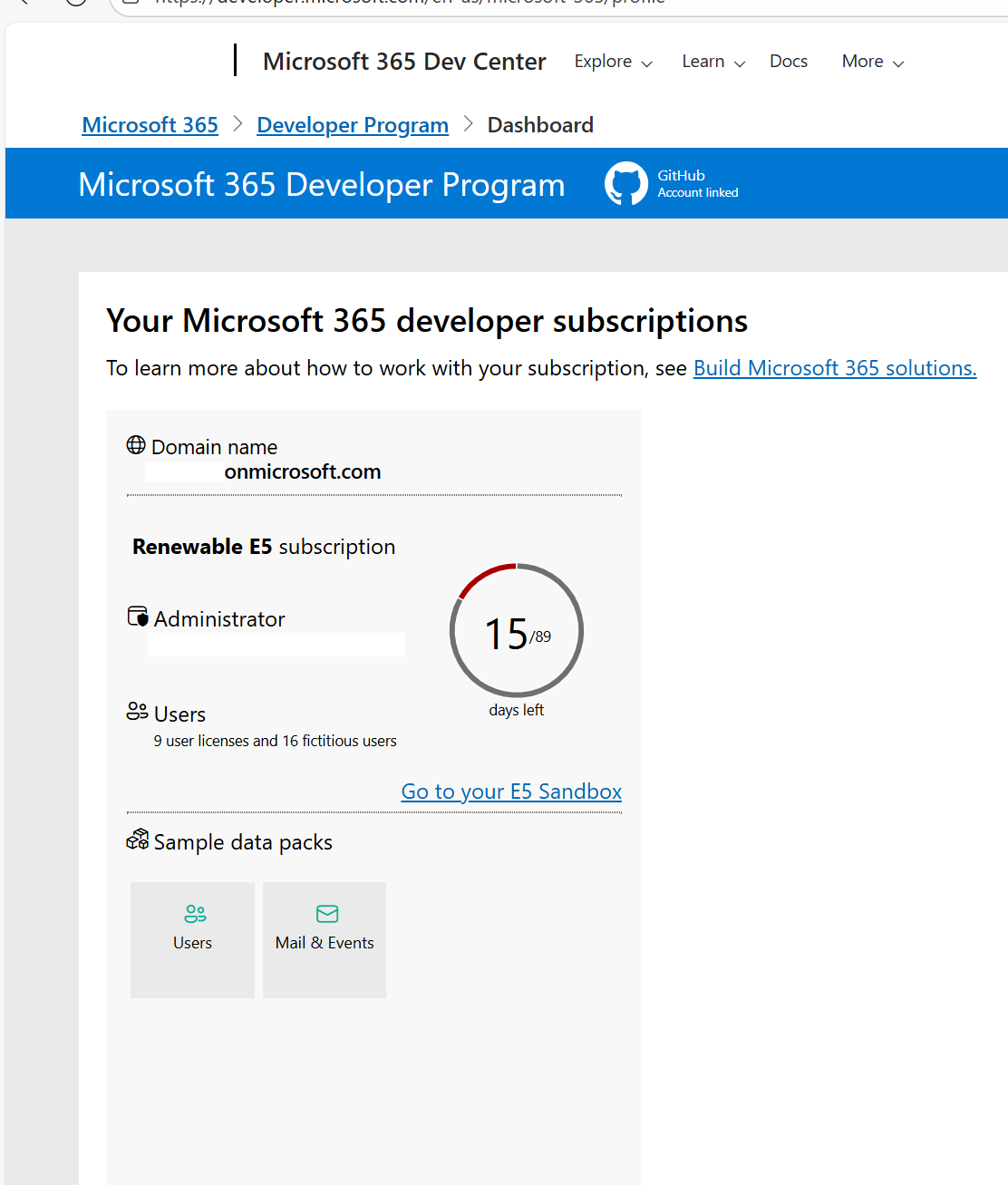Select the Mail & Events data pack tile
The image size is (1008, 1185).
tap(325, 940)
